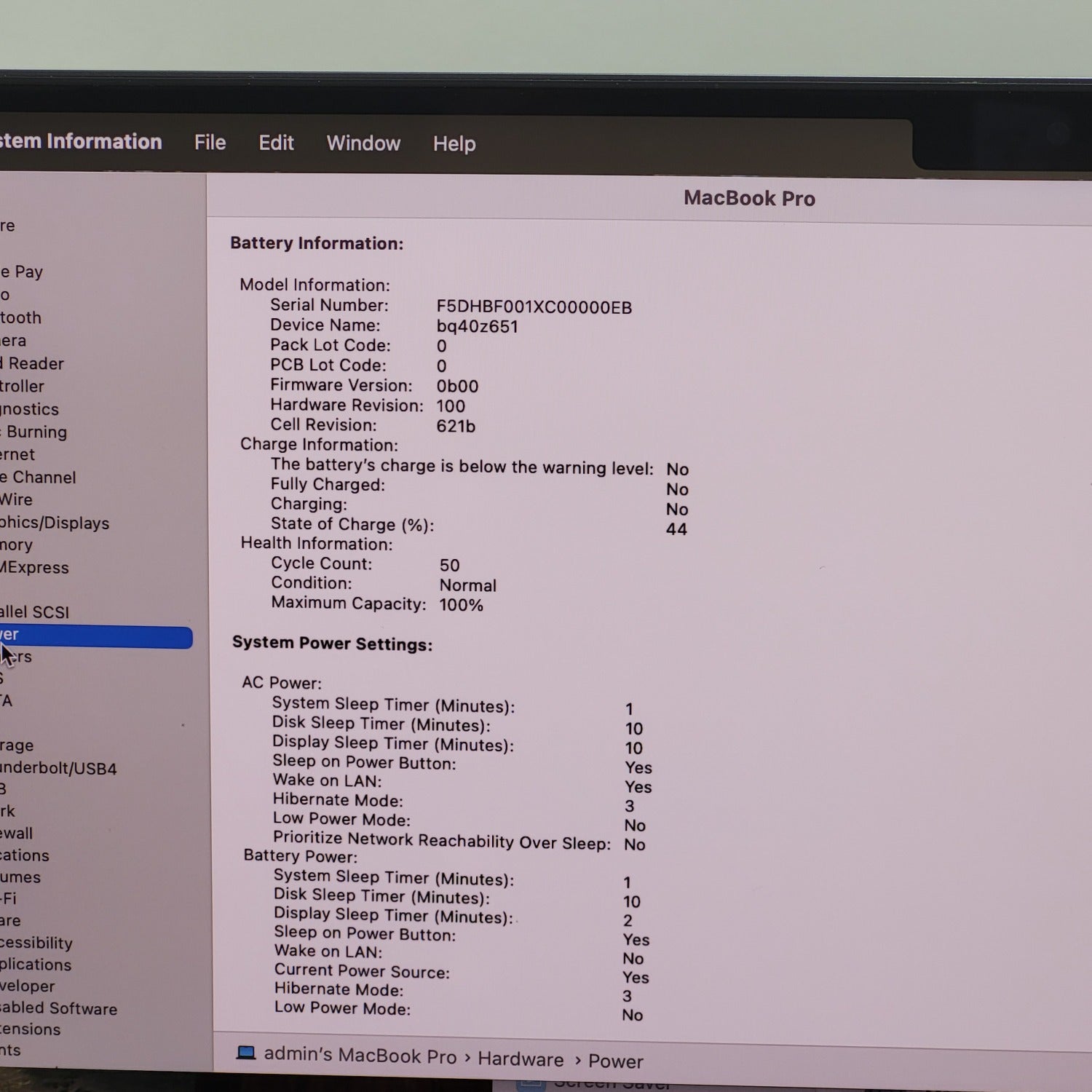1092x1092 pixels.
Task: Click Hardware in the bottom path bar
Action: (521, 1059)
